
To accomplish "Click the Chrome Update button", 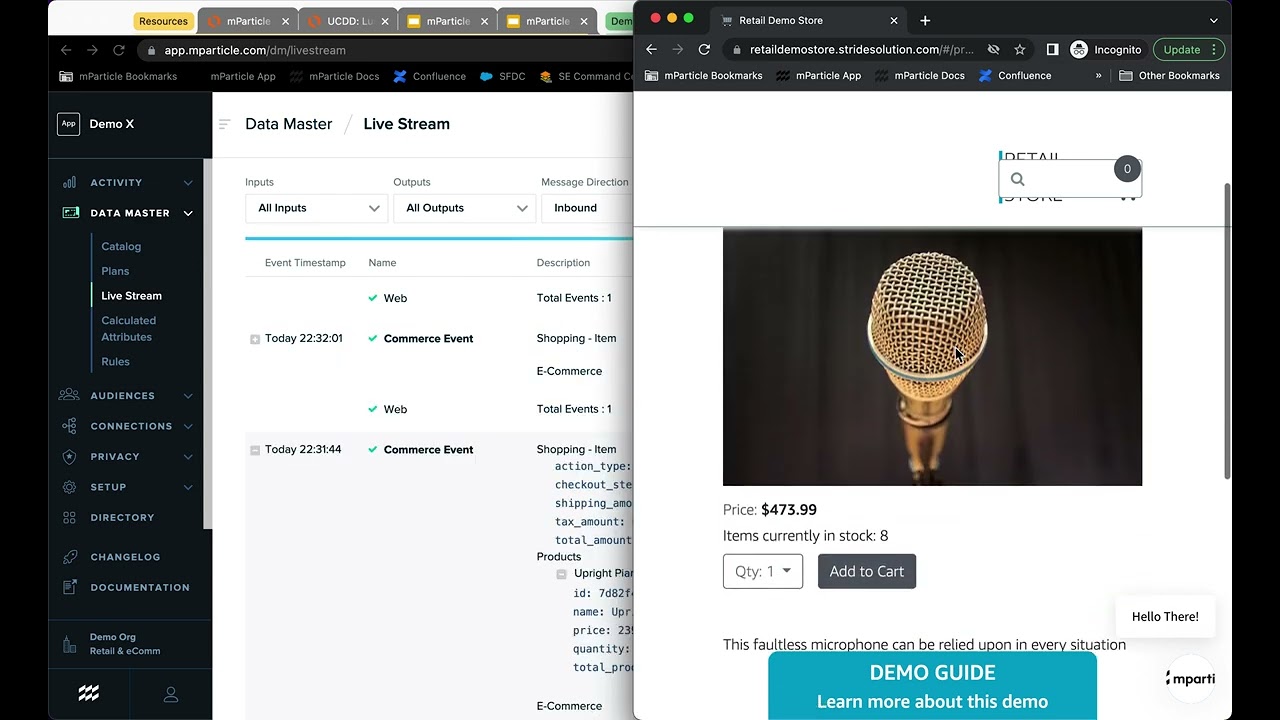I will 1188,49.
